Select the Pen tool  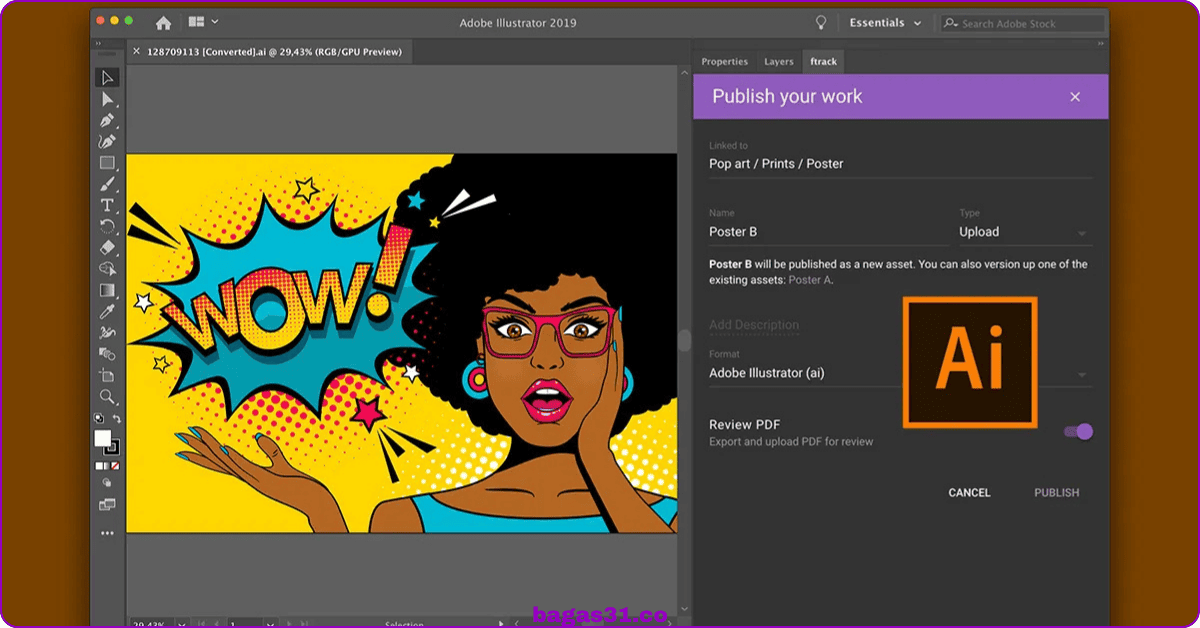pos(107,120)
